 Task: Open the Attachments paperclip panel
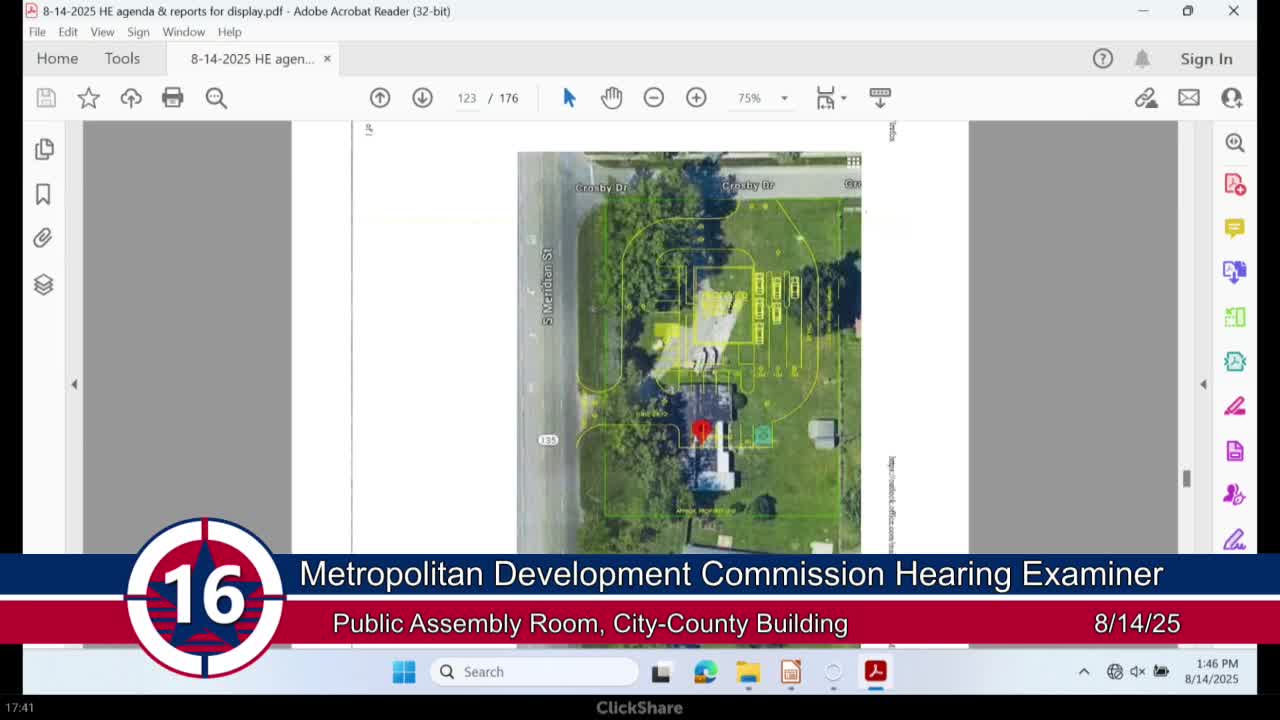pyautogui.click(x=43, y=238)
